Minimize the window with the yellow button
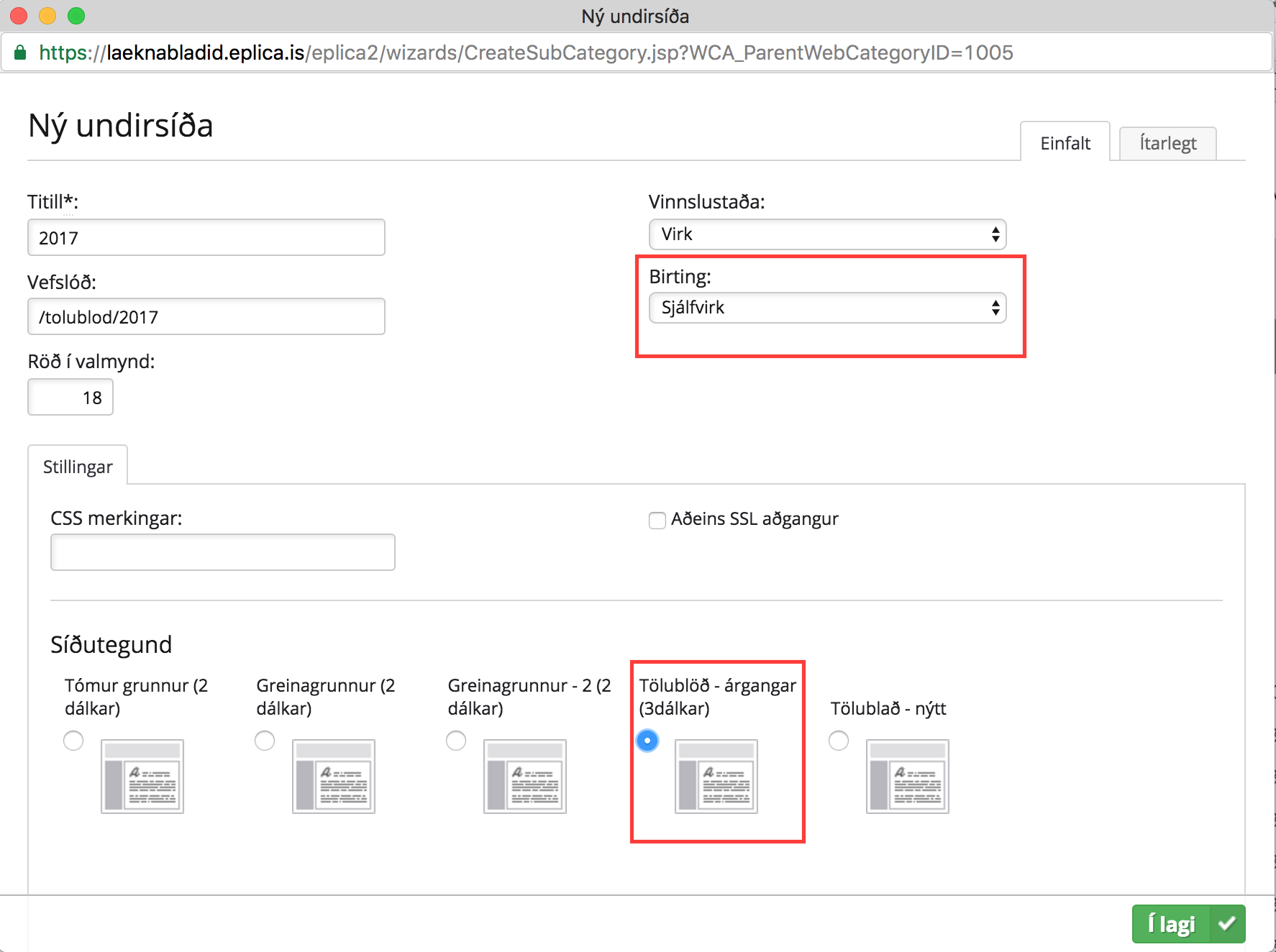This screenshot has width=1276, height=952. (47, 15)
